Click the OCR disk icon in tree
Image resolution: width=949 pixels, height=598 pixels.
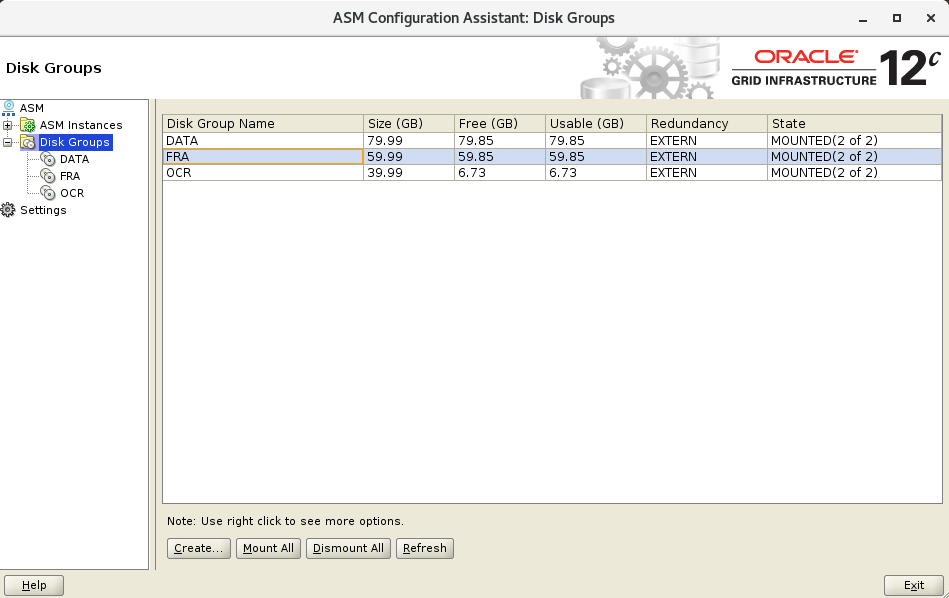48,193
